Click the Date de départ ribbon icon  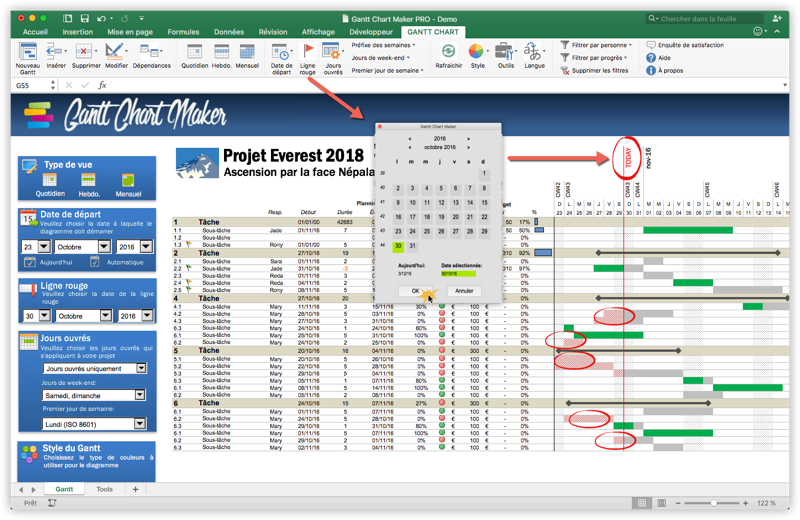(x=280, y=52)
